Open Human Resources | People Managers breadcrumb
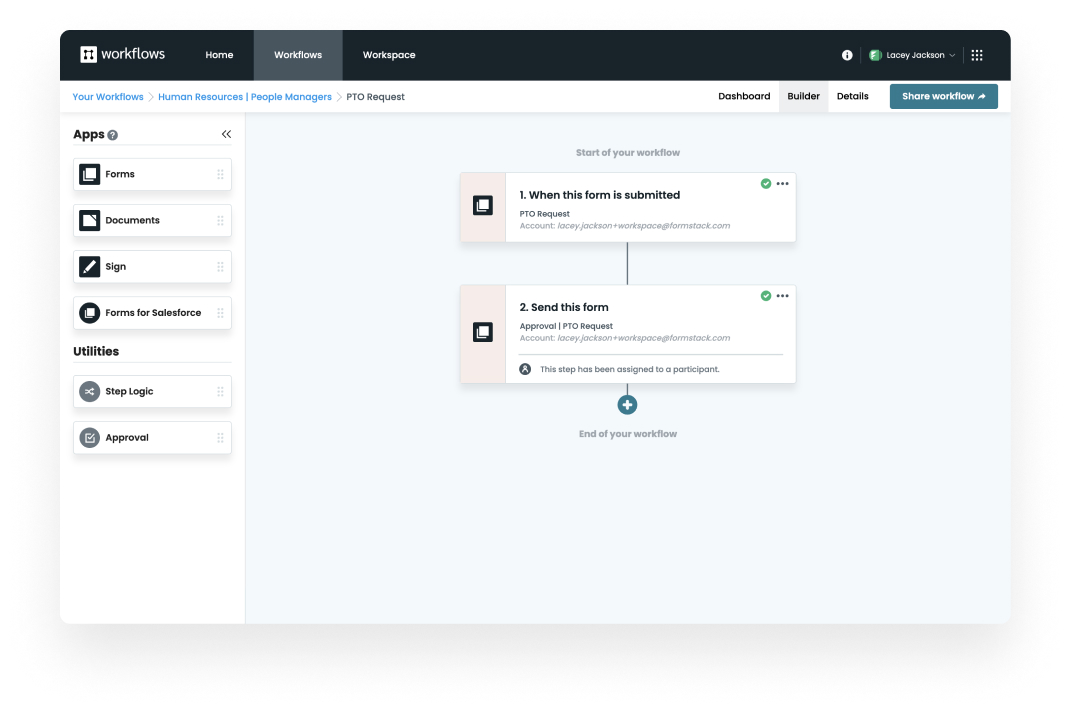This screenshot has width=1071, height=714. [x=245, y=97]
